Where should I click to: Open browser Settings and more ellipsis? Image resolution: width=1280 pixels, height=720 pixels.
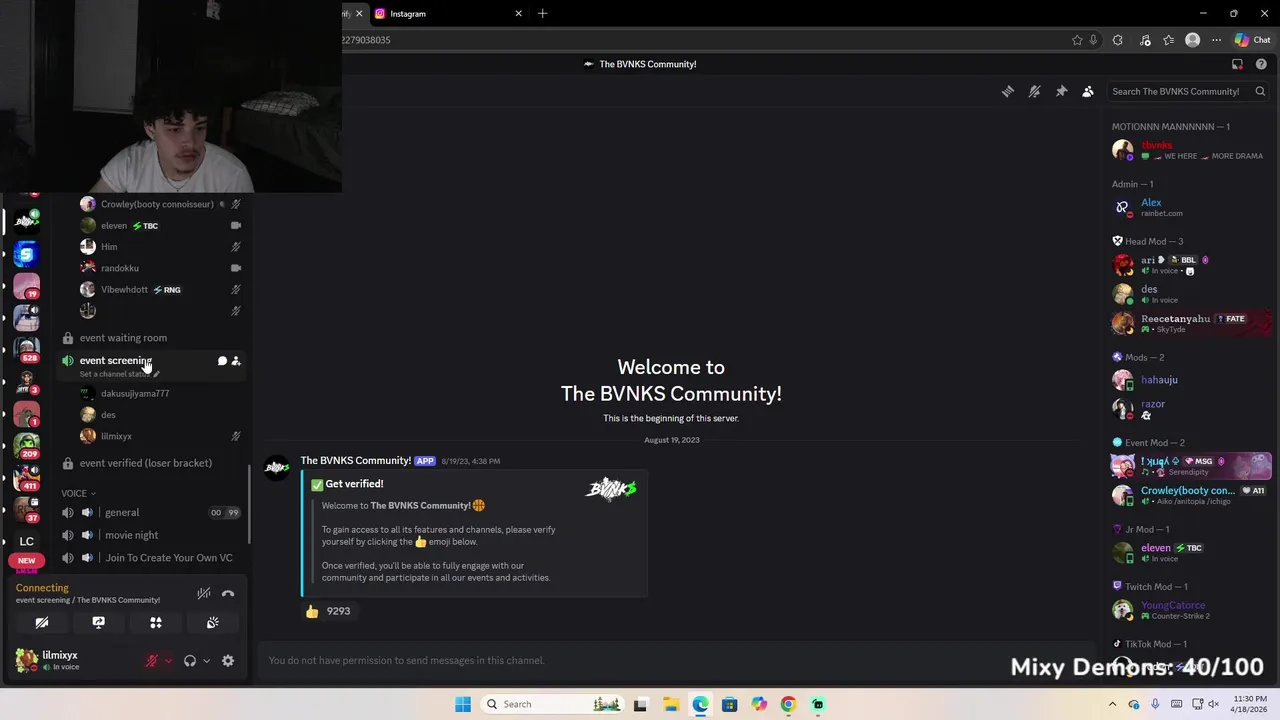tap(1216, 40)
